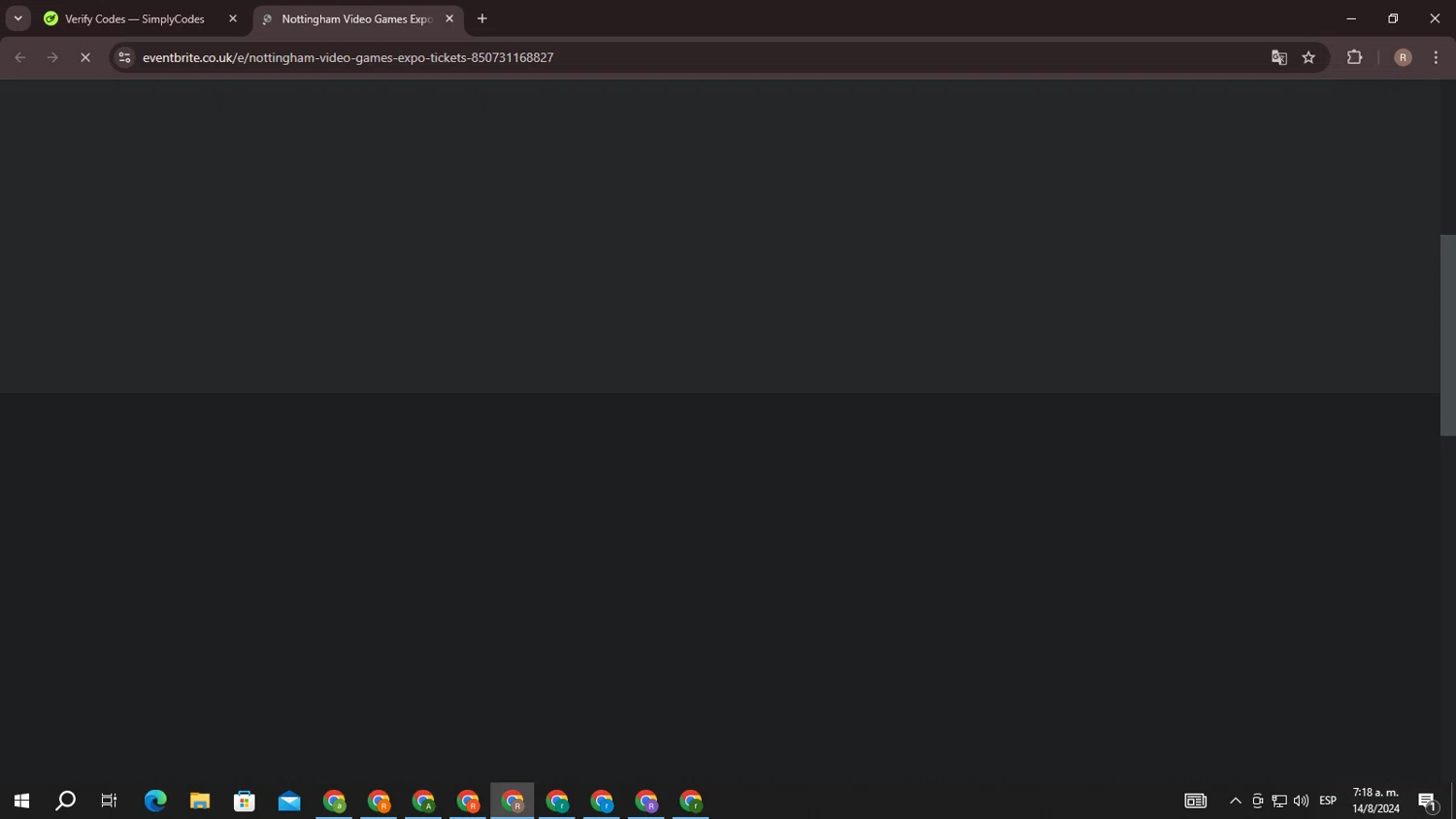Open the notification center with 1 alert
This screenshot has height=819, width=1456.
(x=1427, y=801)
